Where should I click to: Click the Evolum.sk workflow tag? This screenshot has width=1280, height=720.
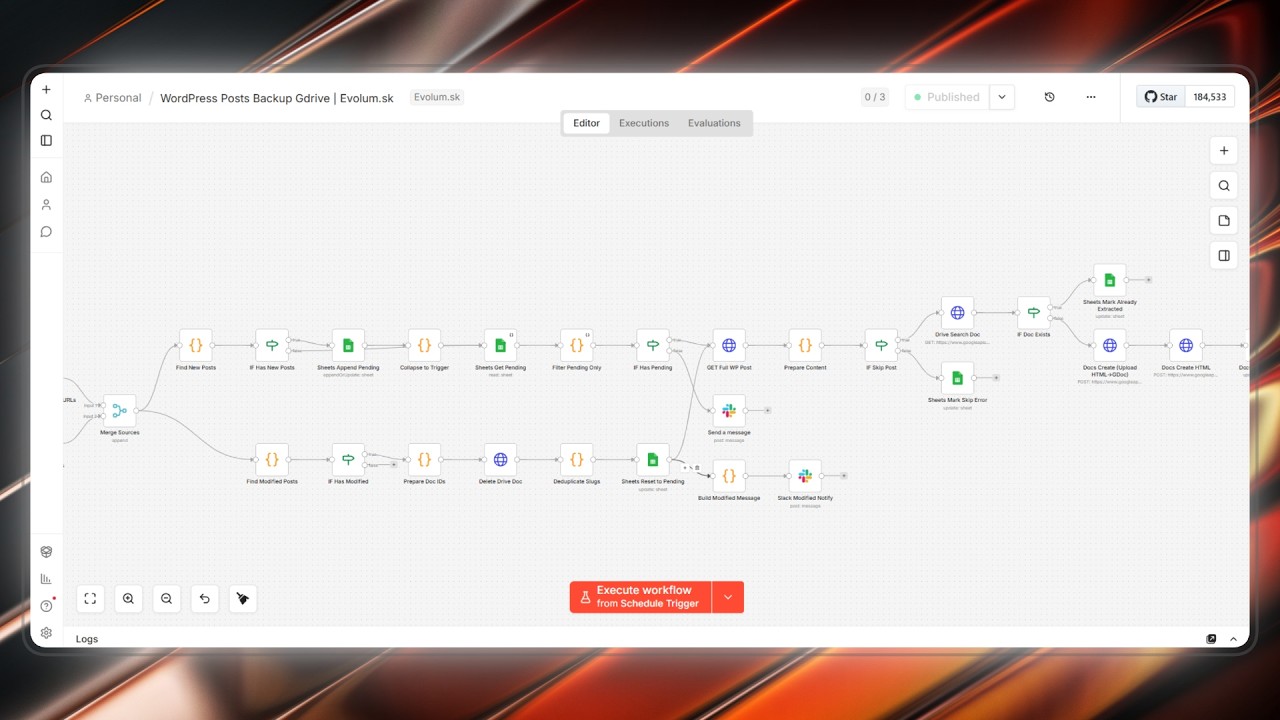(437, 97)
